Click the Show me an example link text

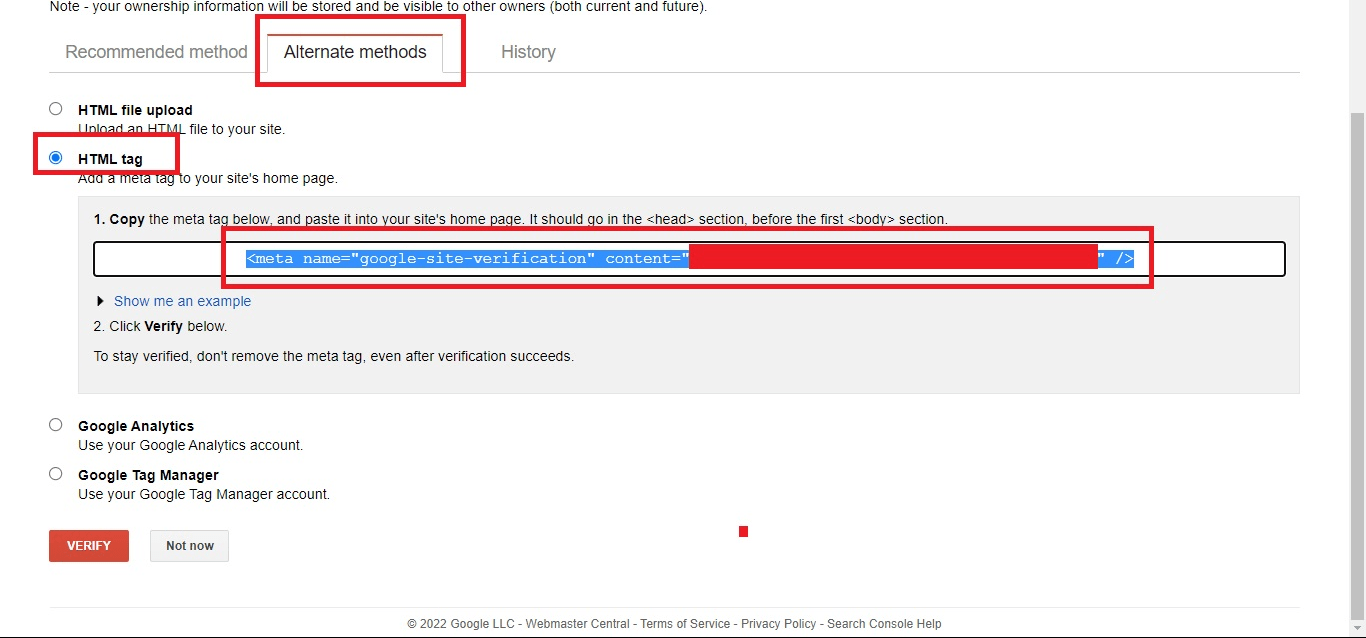(182, 301)
